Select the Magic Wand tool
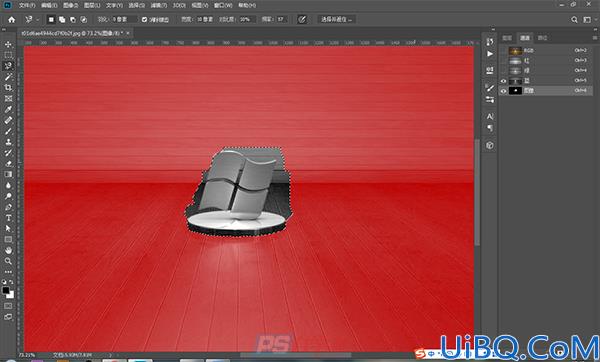Image resolution: width=600 pixels, height=362 pixels. (x=8, y=77)
